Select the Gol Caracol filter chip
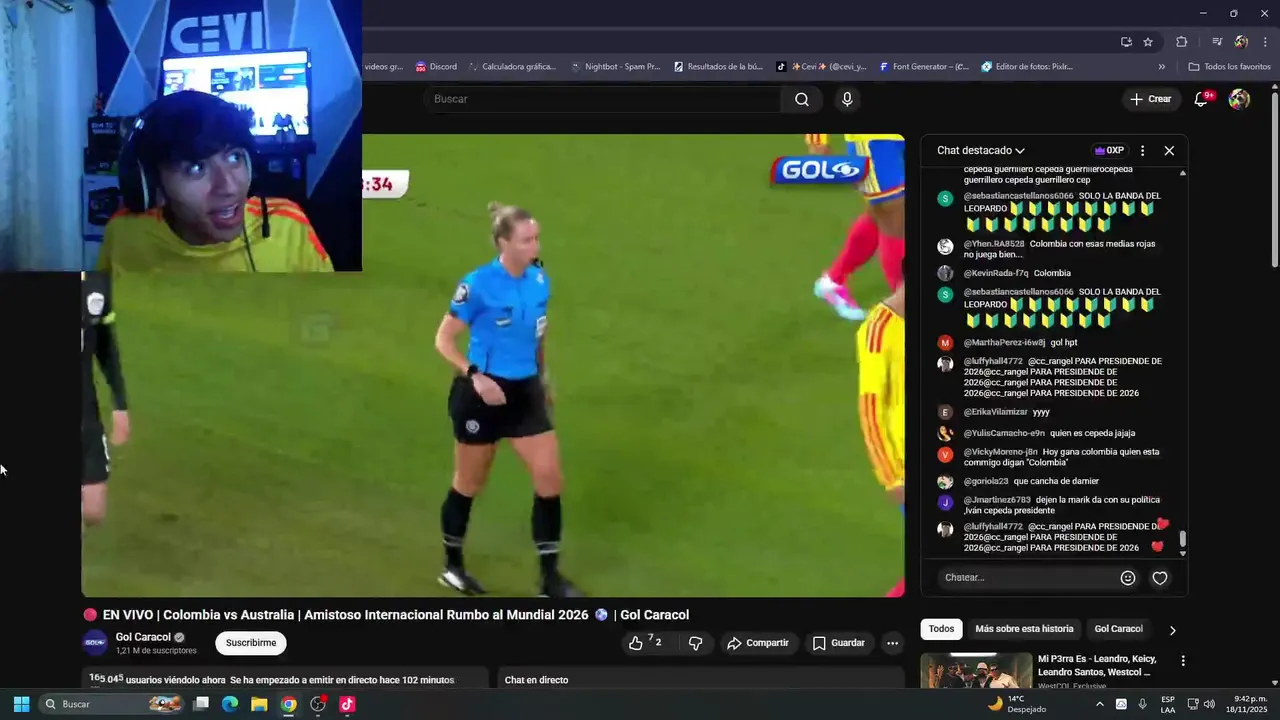The height and width of the screenshot is (720, 1280). 1118,629
